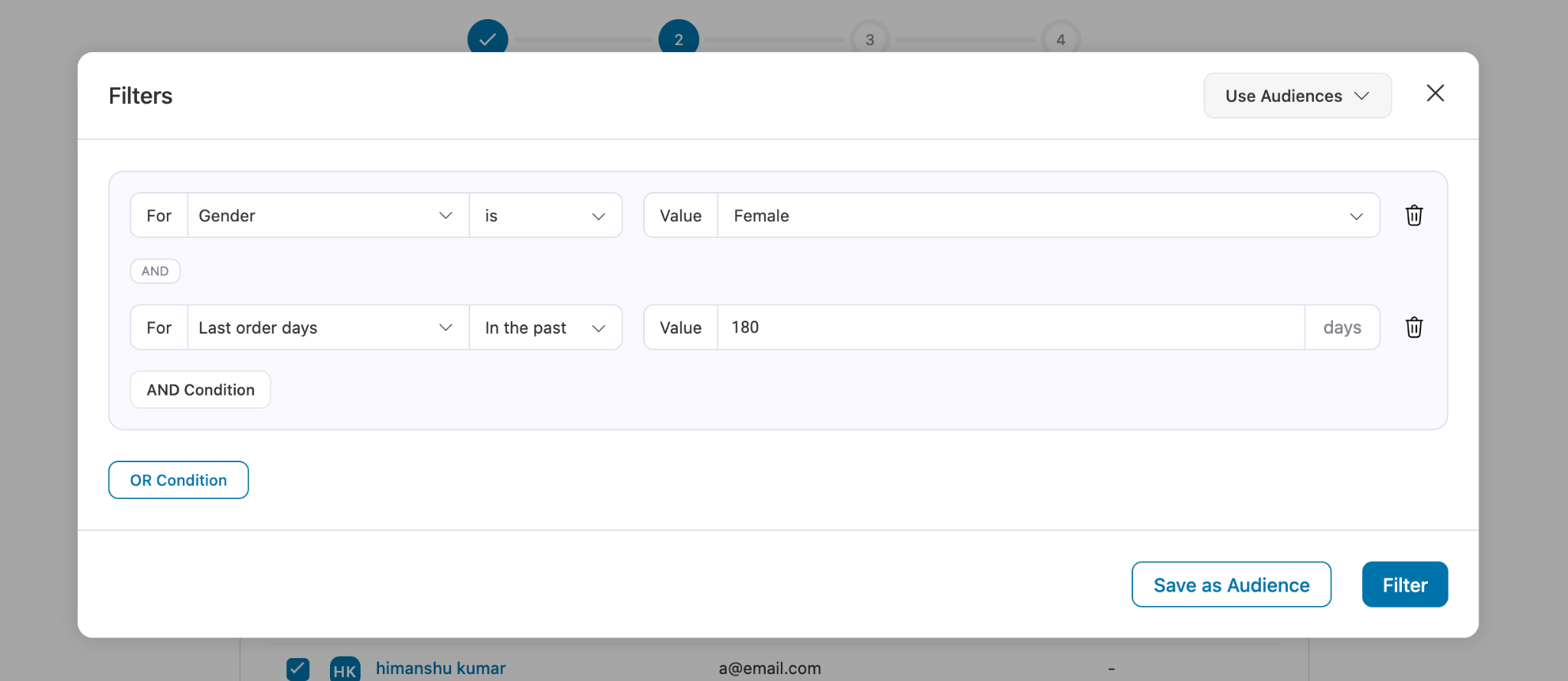Close the Filters dialog
This screenshot has height=681, width=1568.
[x=1435, y=93]
